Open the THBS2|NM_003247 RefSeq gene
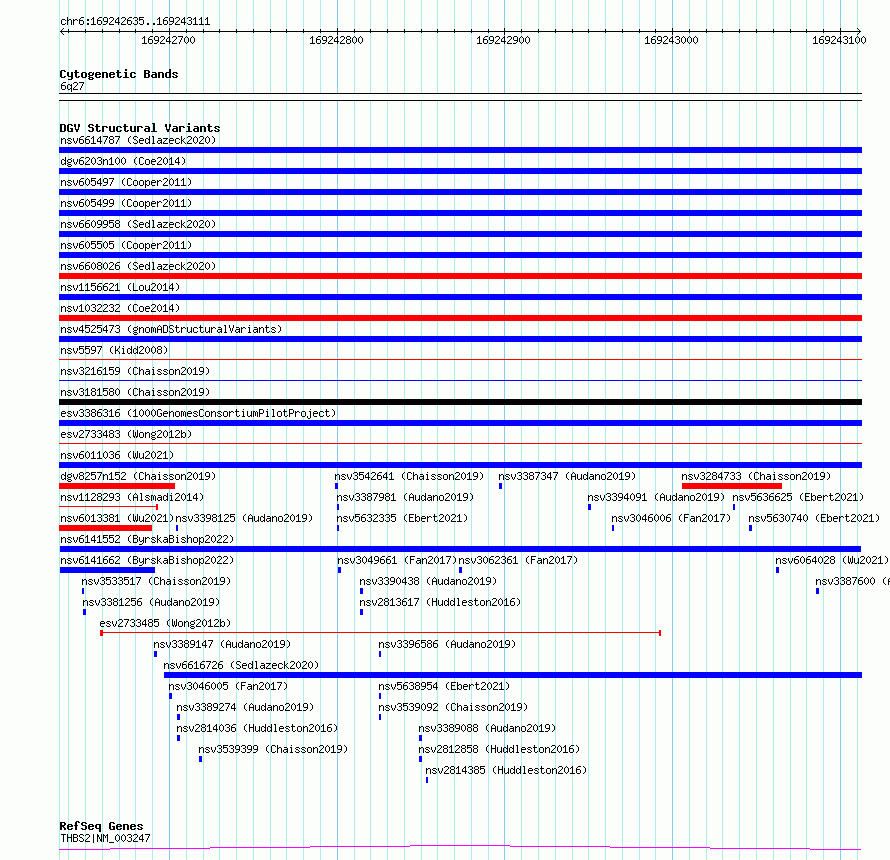Viewport: 890px width, 860px height. click(x=105, y=838)
